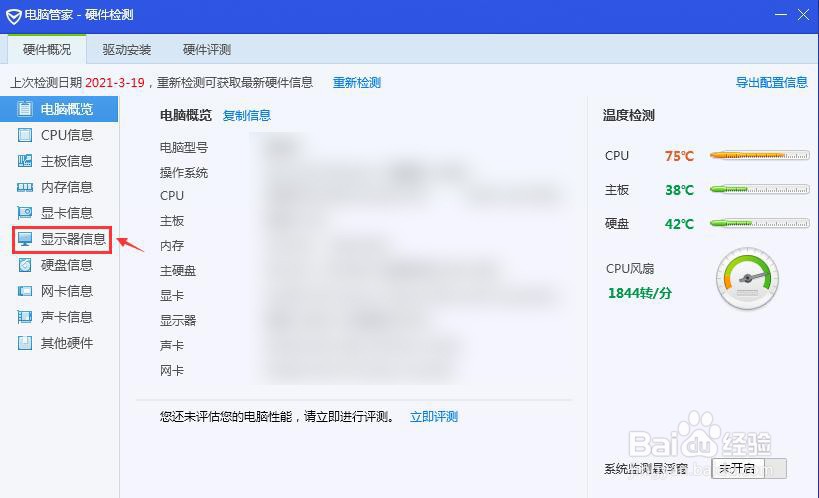Open the CPU信息 sidebar entry
Viewport: 819px width, 498px height.
coord(59,135)
